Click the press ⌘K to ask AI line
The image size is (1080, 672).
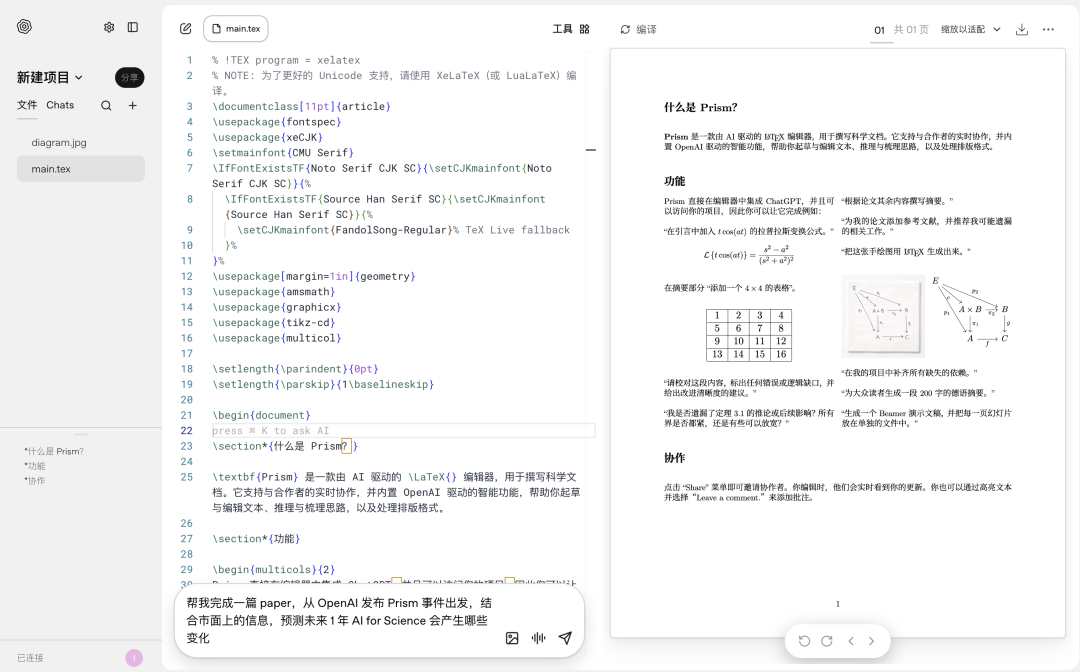(403, 431)
